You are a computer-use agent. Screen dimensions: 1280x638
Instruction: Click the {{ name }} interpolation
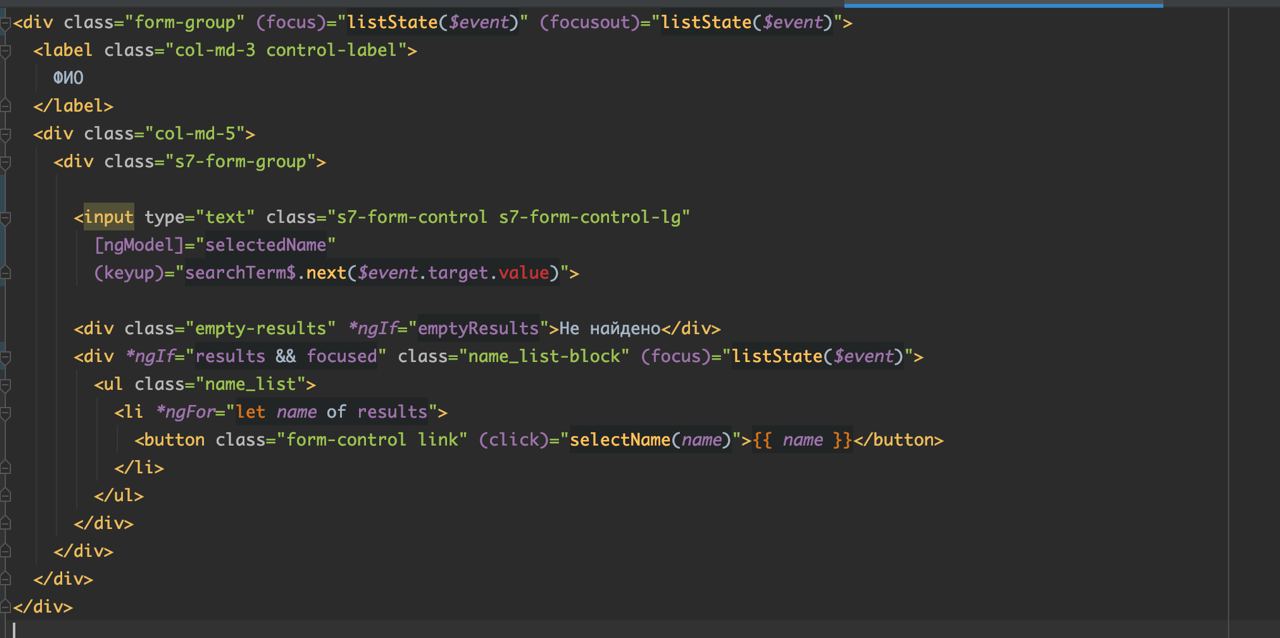(x=803, y=440)
